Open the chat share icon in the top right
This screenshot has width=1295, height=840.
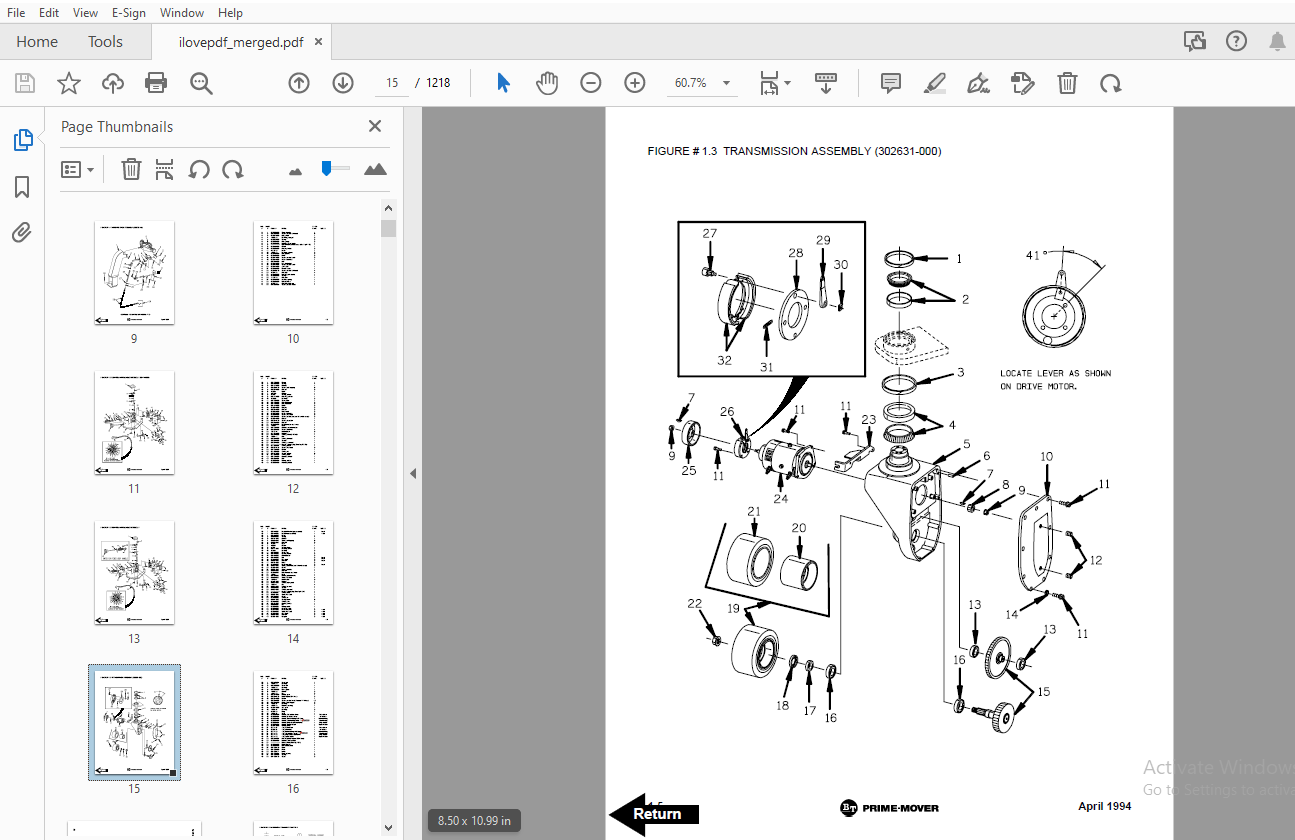[x=1194, y=41]
